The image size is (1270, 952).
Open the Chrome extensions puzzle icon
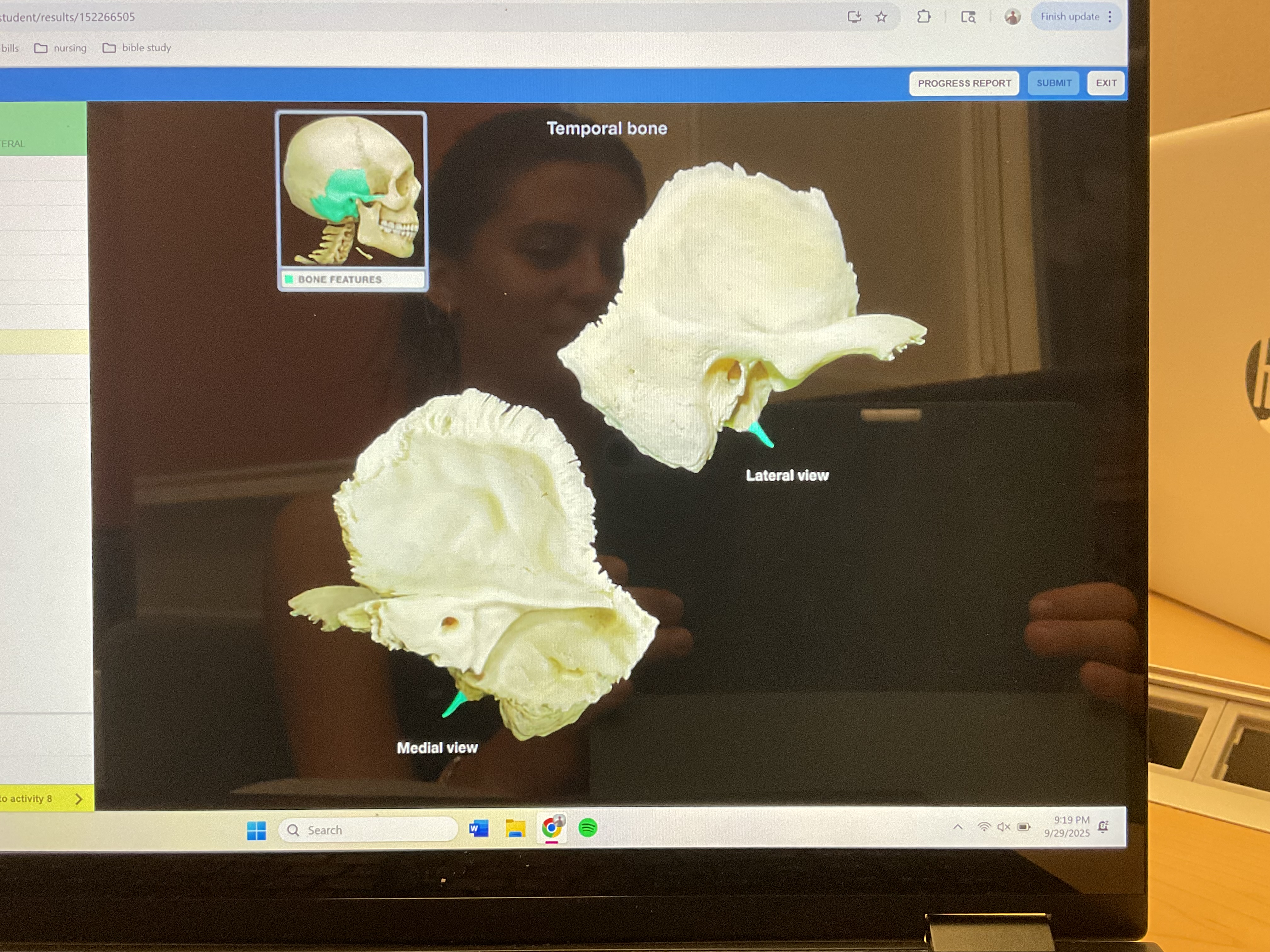click(x=923, y=17)
